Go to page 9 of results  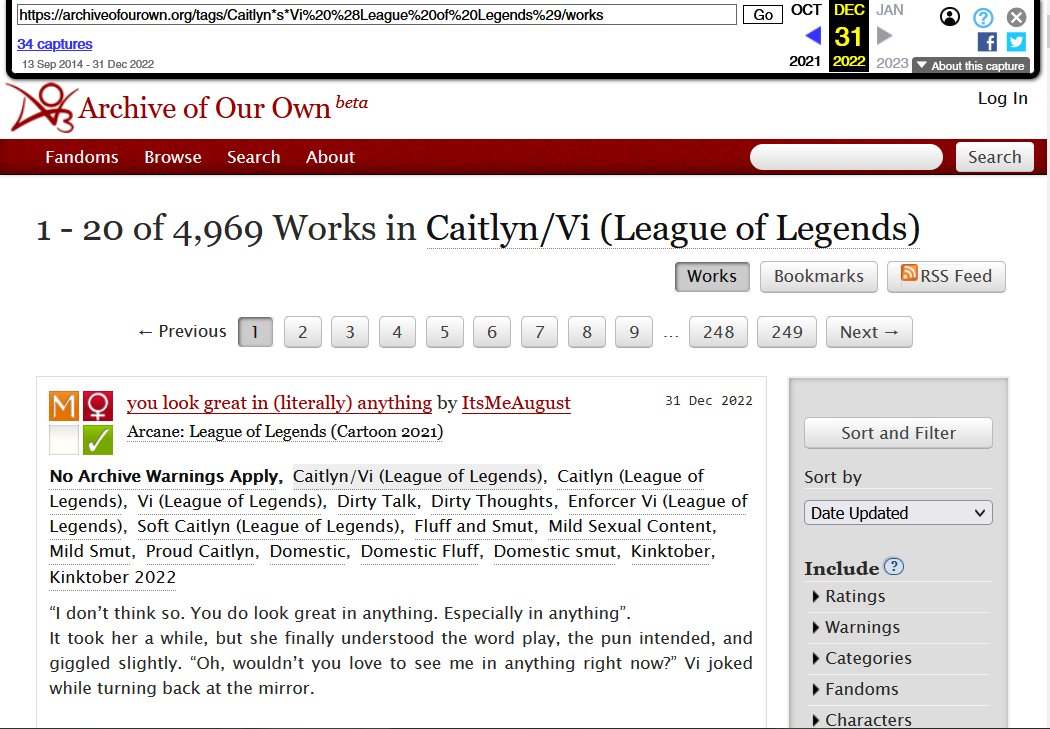click(x=633, y=332)
